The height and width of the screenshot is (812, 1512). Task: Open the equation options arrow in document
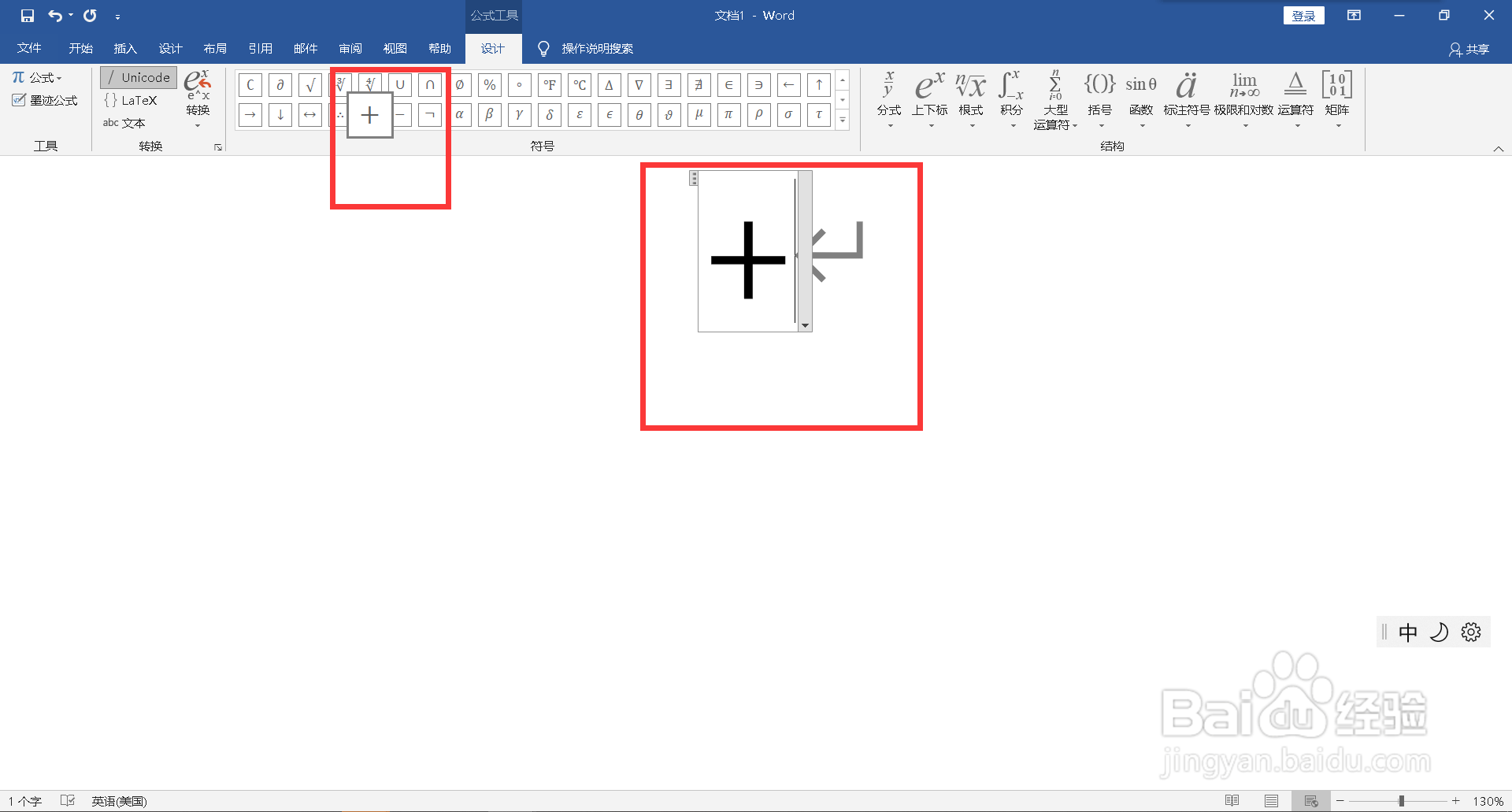[805, 325]
